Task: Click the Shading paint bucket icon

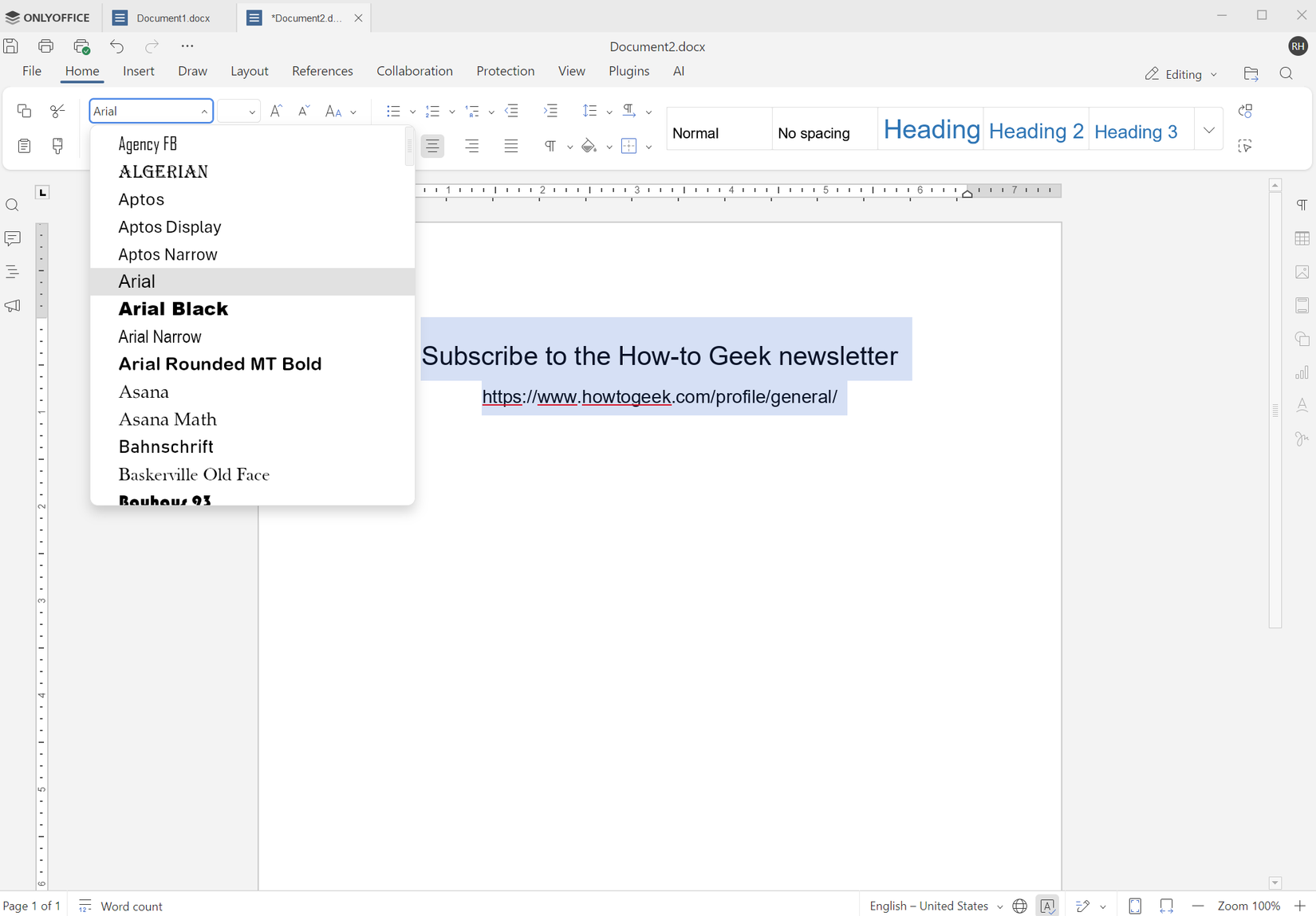Action: point(589,146)
